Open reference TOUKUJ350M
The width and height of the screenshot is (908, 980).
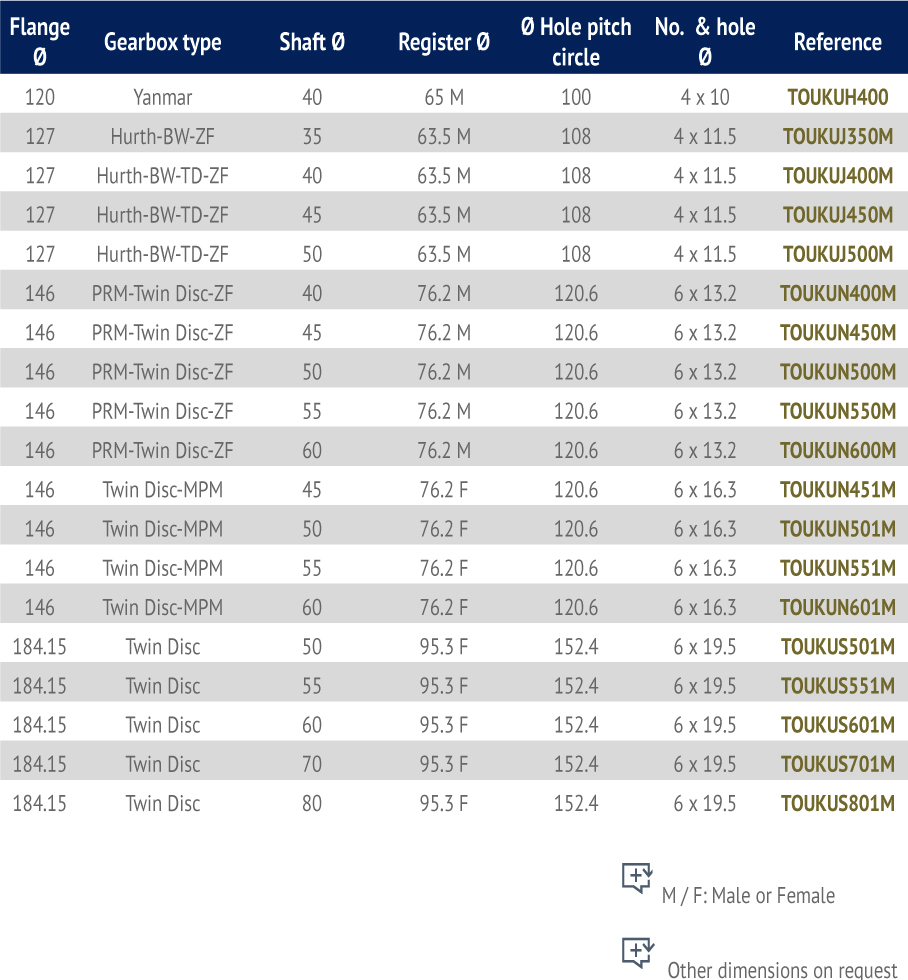coord(837,136)
